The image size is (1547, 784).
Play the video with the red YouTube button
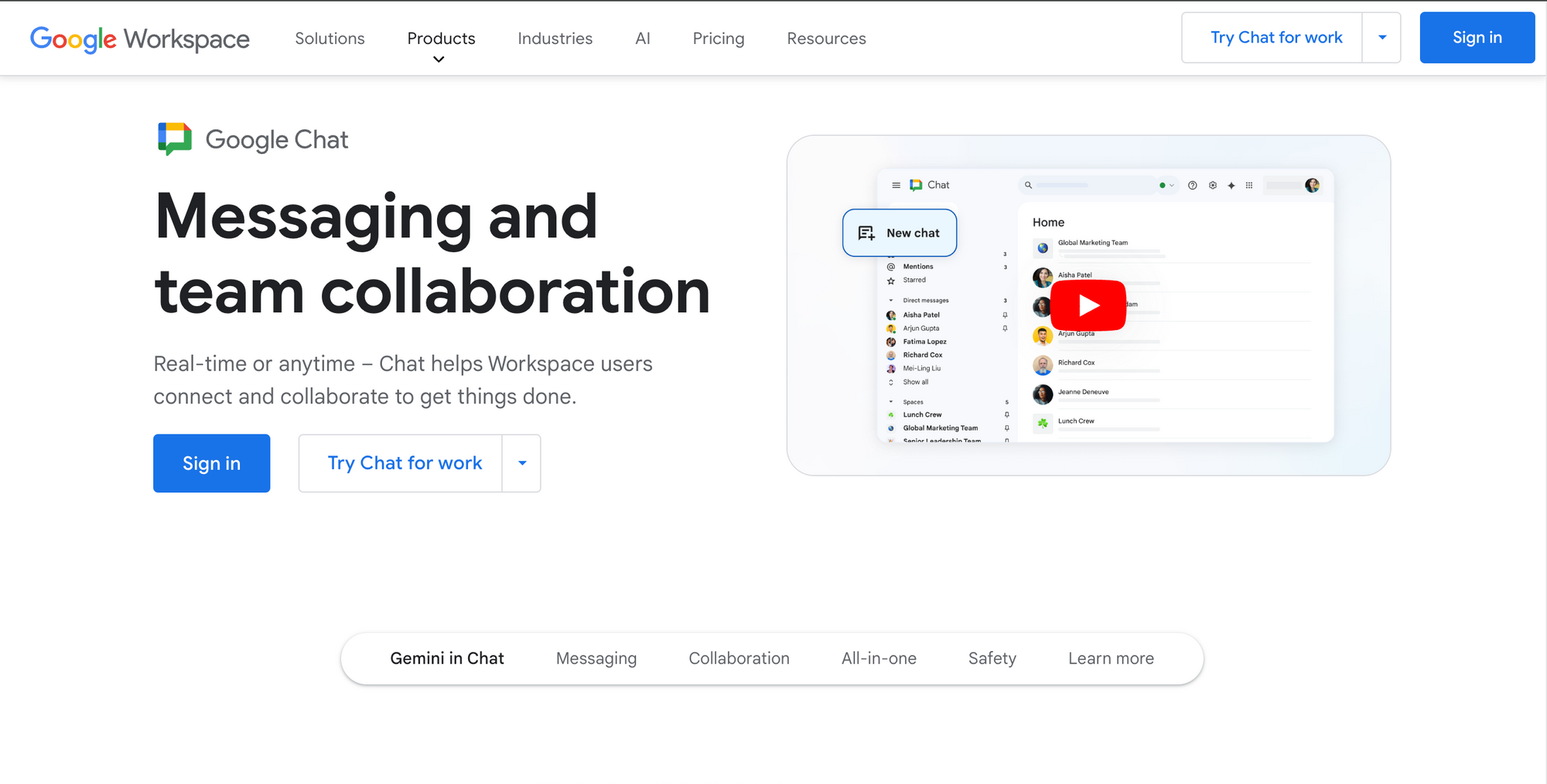(1088, 305)
